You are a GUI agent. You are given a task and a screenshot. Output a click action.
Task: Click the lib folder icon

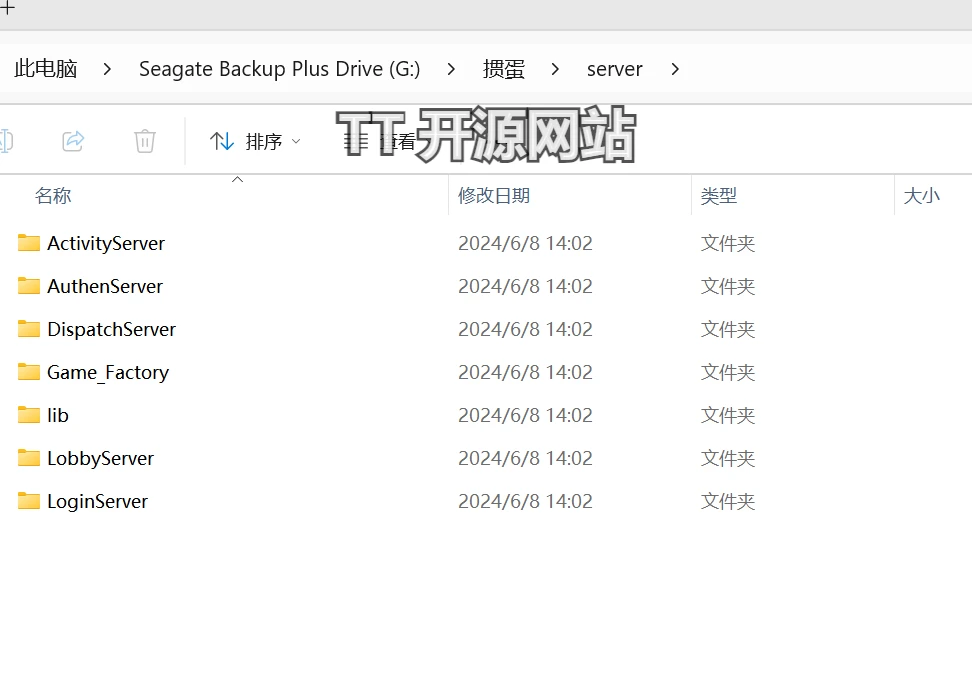click(x=29, y=415)
